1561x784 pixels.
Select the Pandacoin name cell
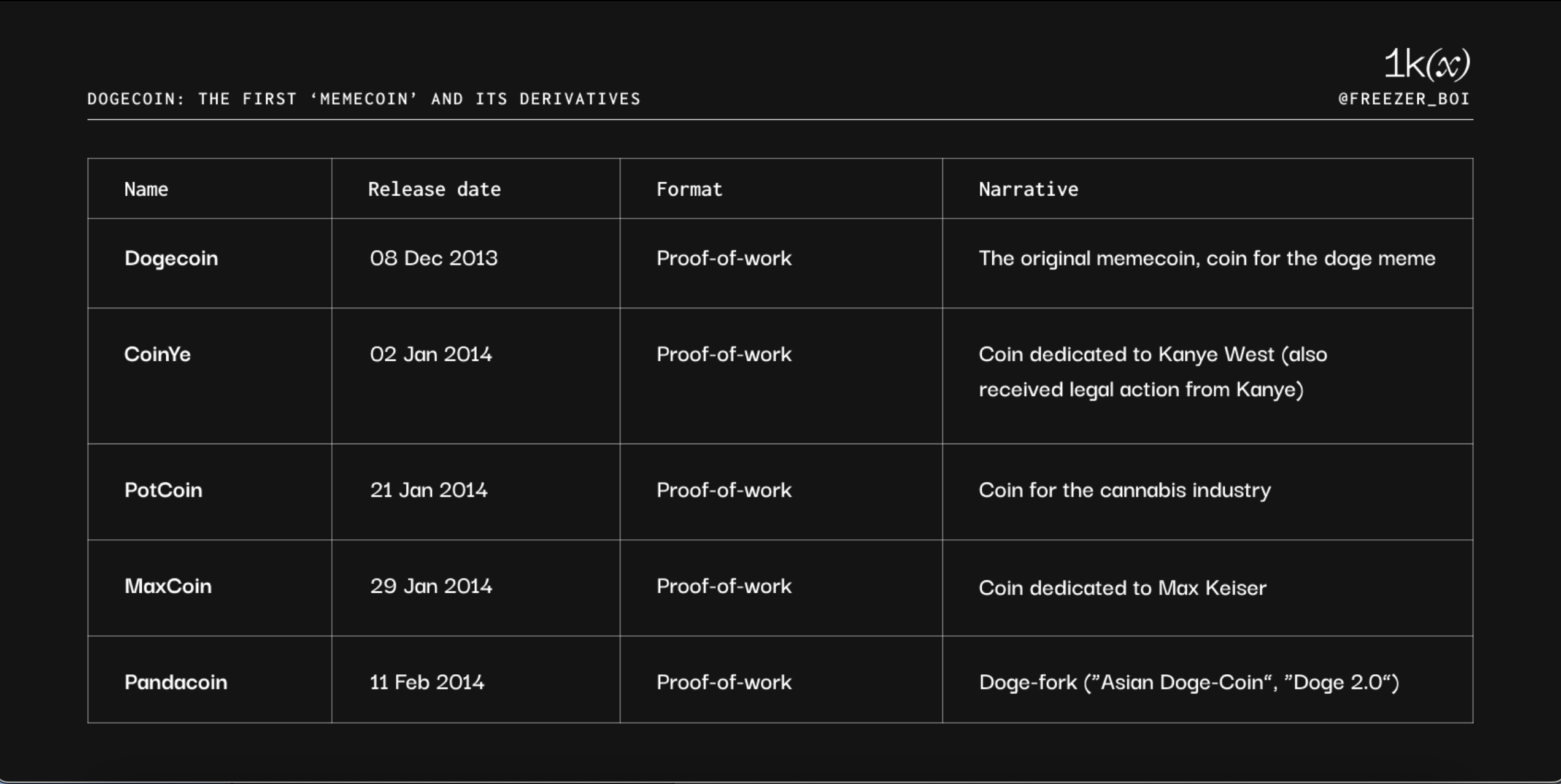coord(176,682)
